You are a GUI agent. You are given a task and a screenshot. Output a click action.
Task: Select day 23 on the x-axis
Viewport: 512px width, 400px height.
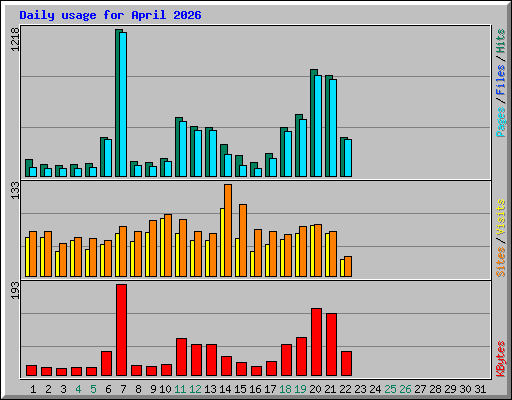pos(361,389)
